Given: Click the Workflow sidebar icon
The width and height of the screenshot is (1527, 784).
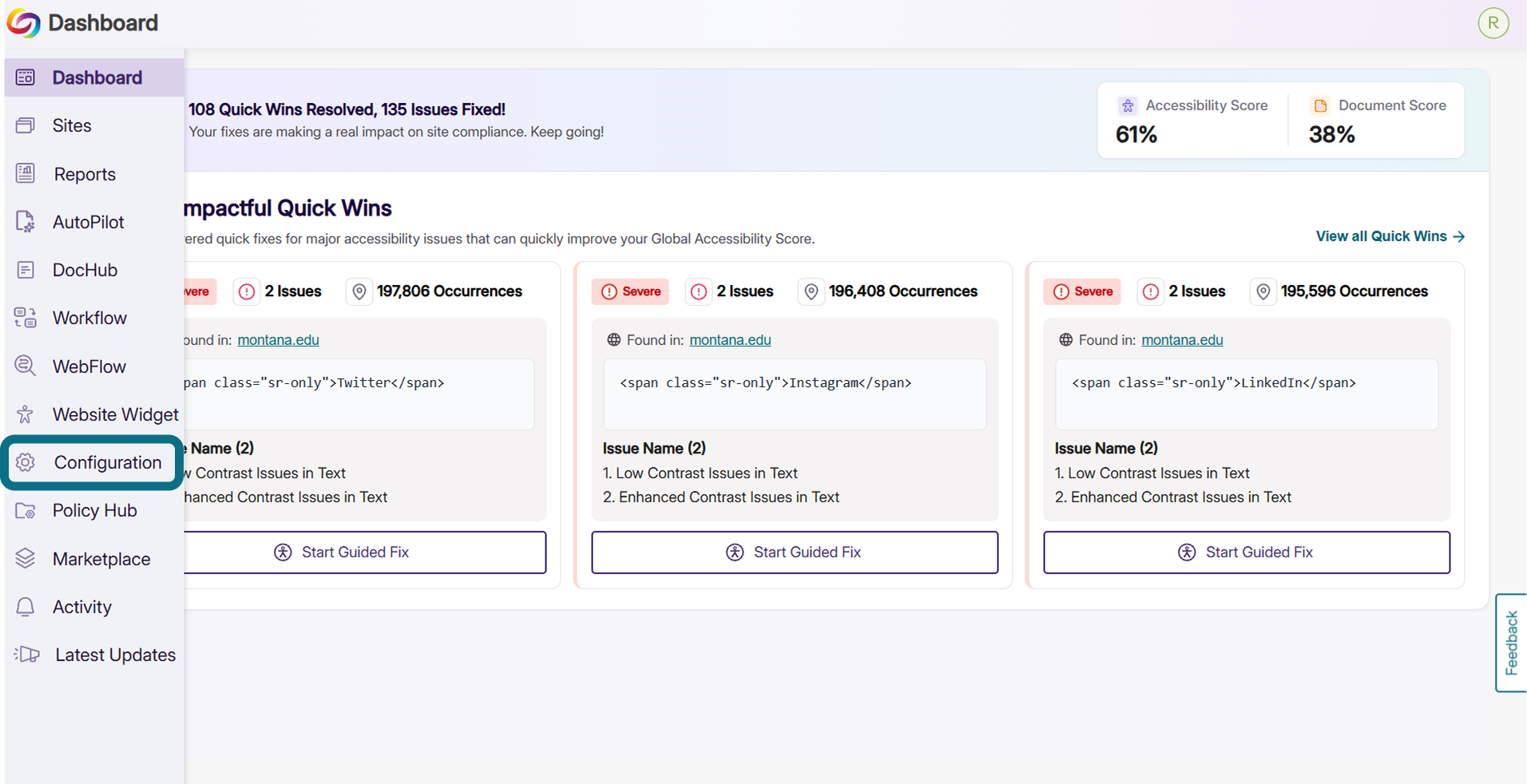Looking at the screenshot, I should coord(26,318).
